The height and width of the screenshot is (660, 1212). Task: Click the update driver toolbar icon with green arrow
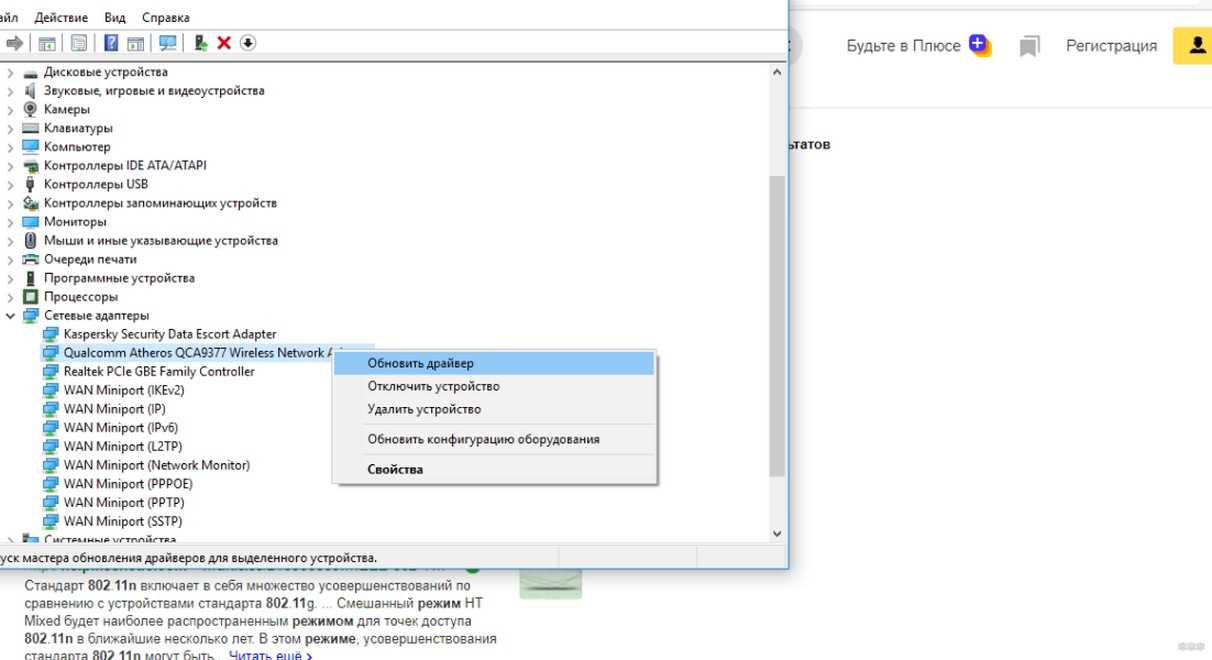point(200,42)
